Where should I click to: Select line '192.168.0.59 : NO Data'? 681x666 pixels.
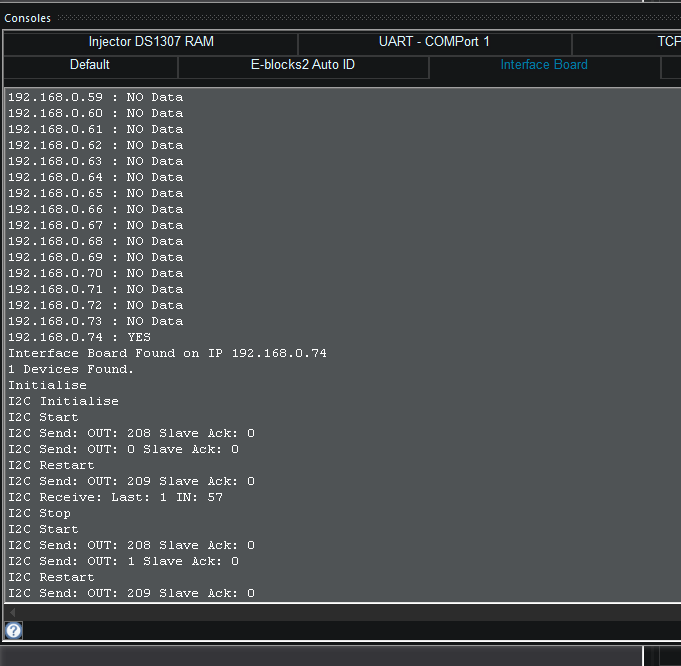(96, 97)
